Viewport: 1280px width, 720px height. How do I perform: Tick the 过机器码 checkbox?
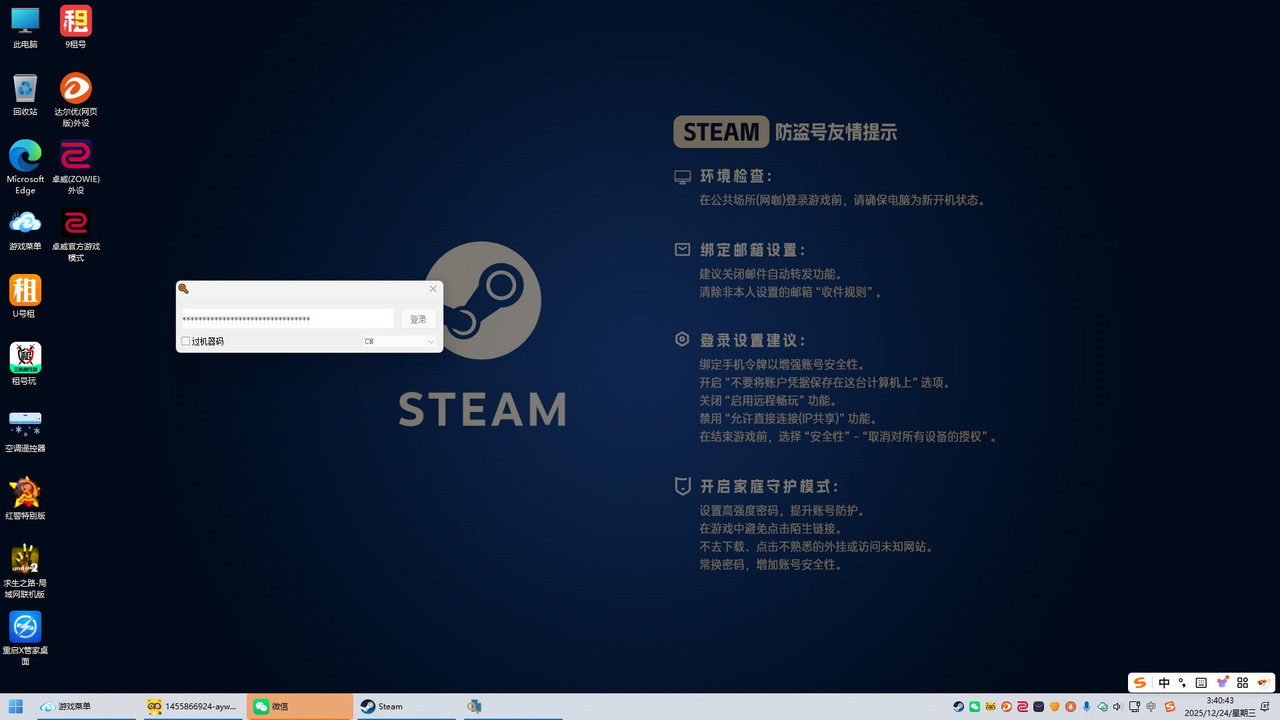click(x=186, y=341)
